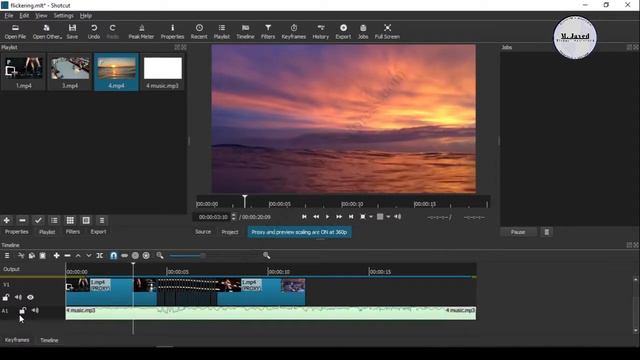Image resolution: width=640 pixels, height=360 pixels.
Task: Mute video track V1 audio
Action: pos(18,298)
